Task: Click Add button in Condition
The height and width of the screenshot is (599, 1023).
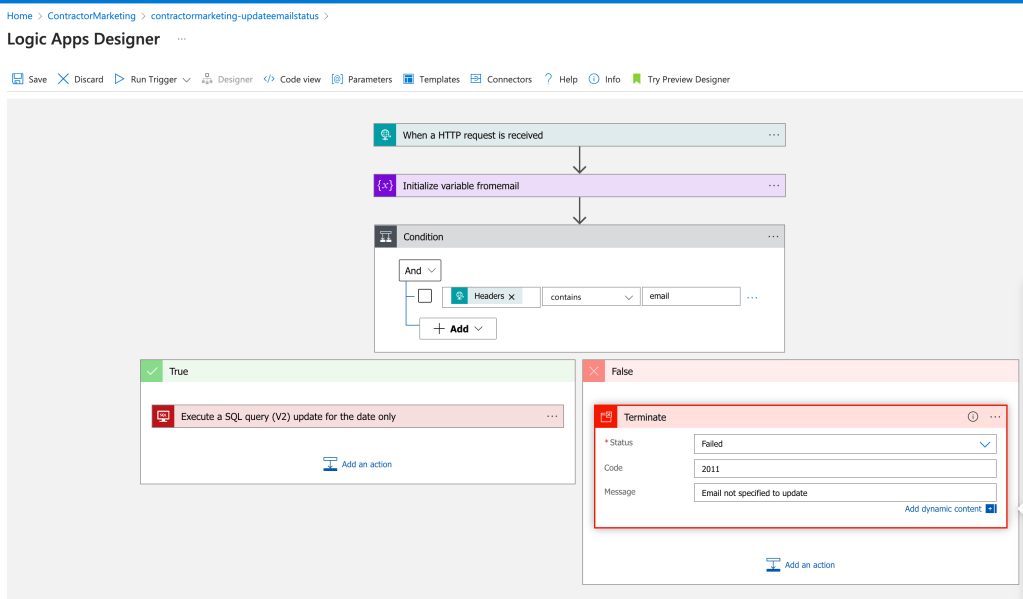Action: tap(457, 329)
